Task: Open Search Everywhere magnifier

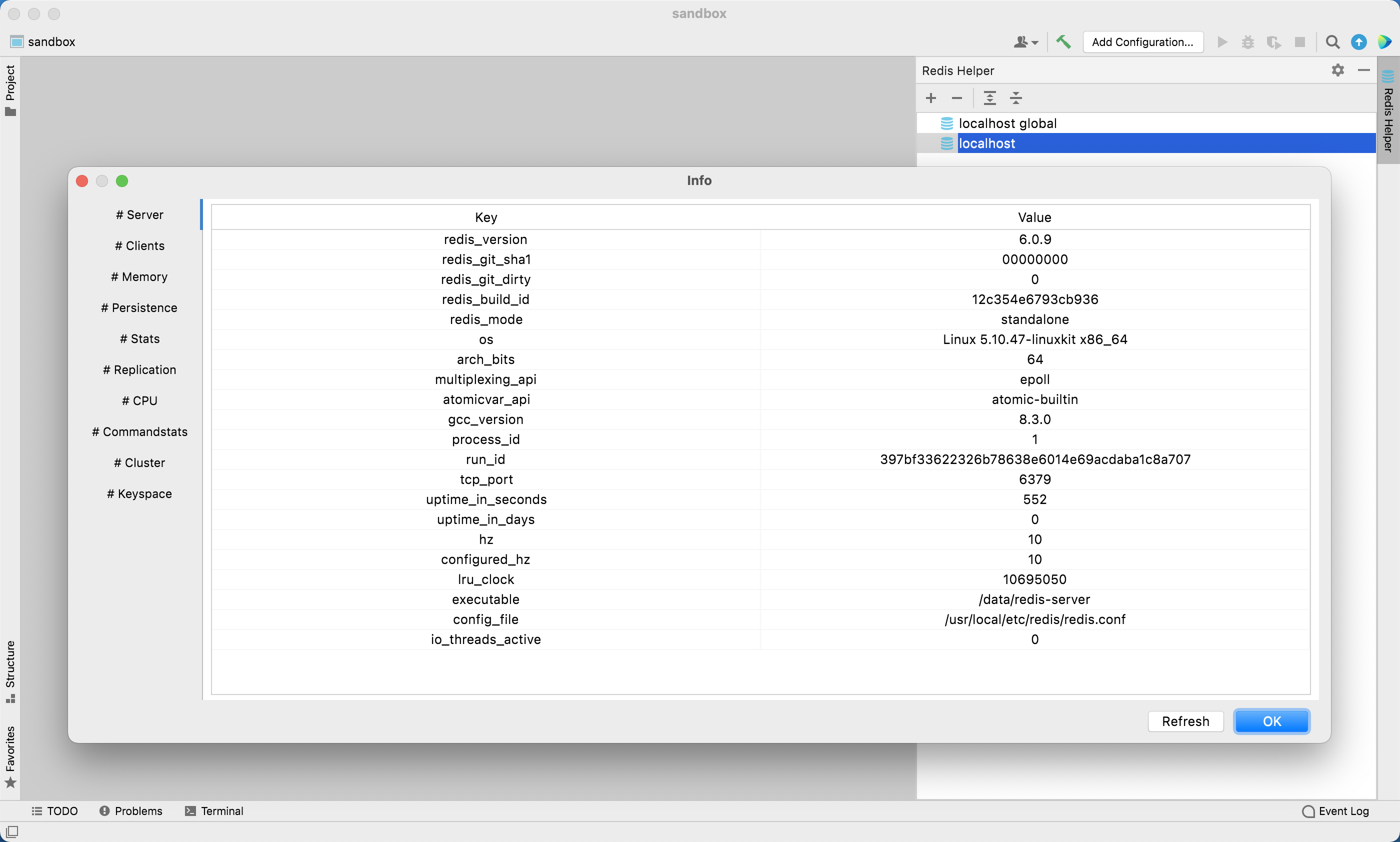Action: click(1332, 41)
